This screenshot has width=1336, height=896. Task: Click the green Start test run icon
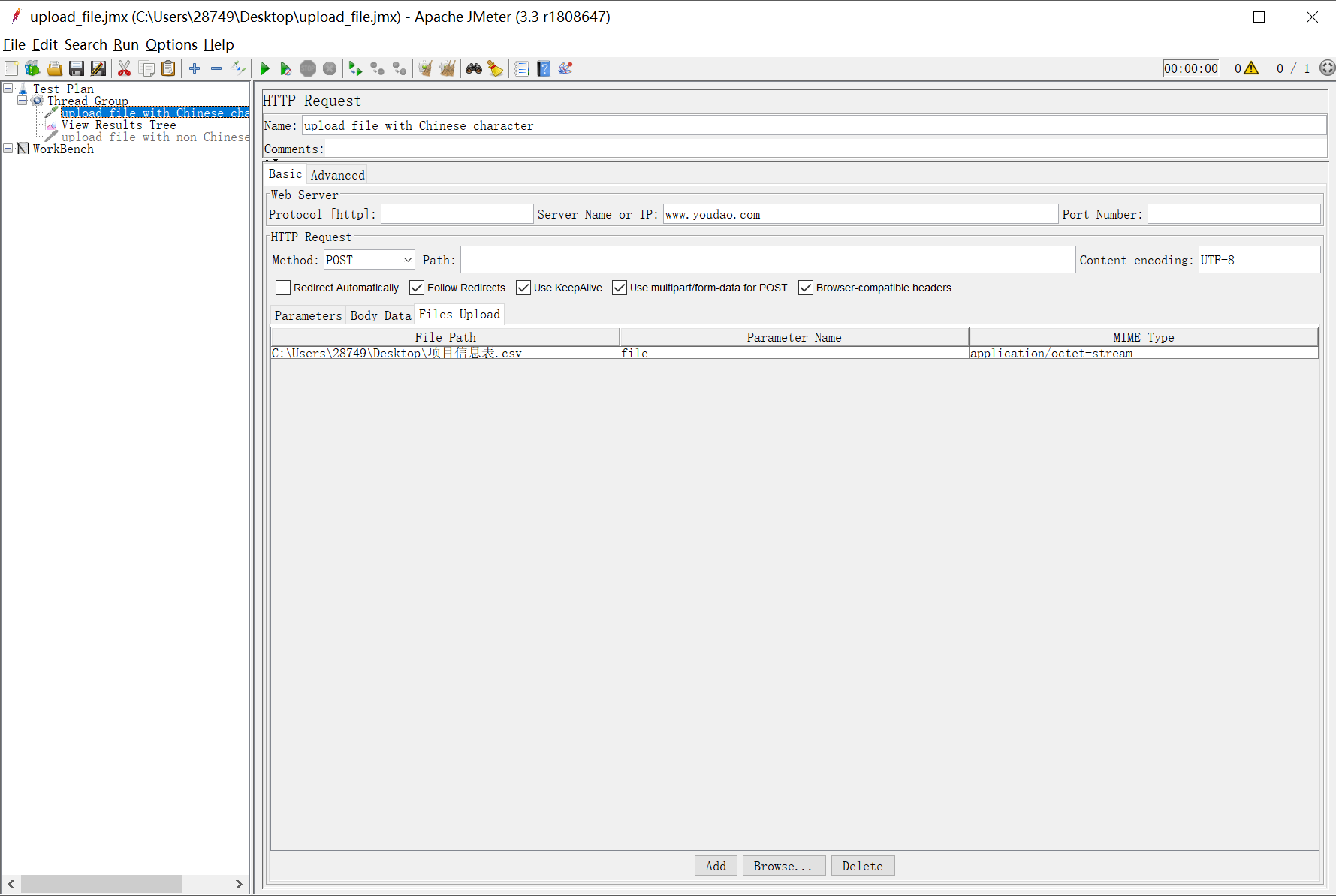264,69
